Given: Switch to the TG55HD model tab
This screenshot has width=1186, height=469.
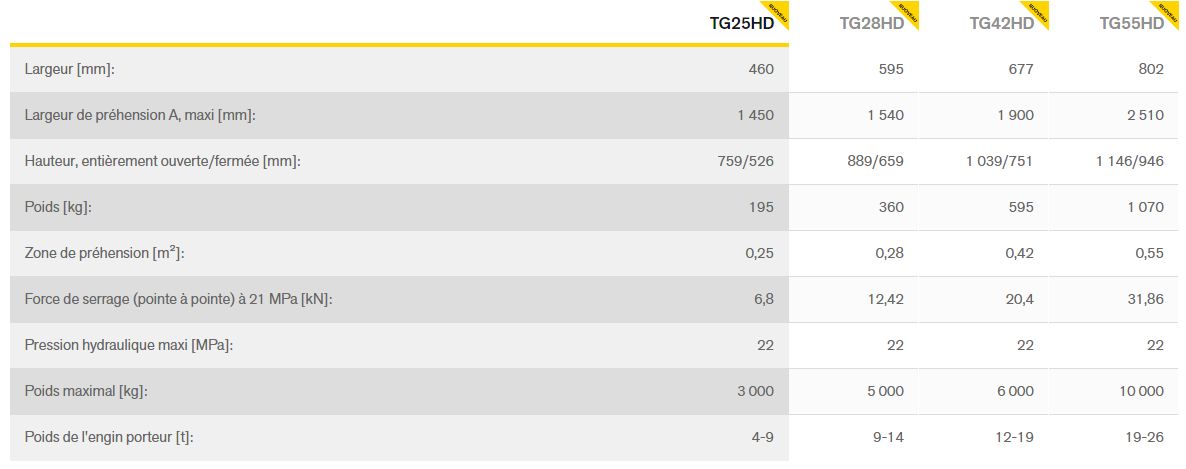Looking at the screenshot, I should coord(1131,24).
